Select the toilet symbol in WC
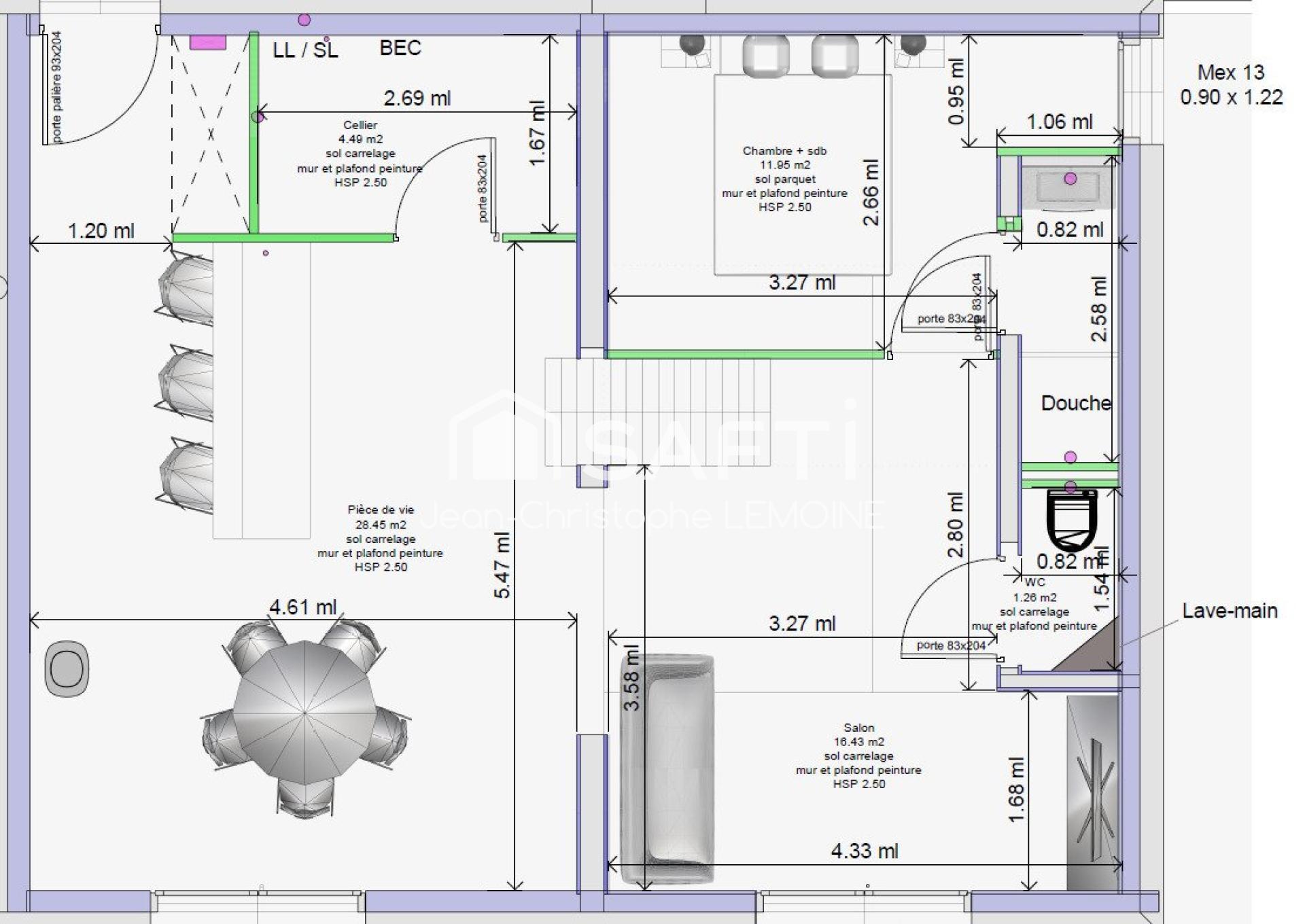 point(1072,520)
